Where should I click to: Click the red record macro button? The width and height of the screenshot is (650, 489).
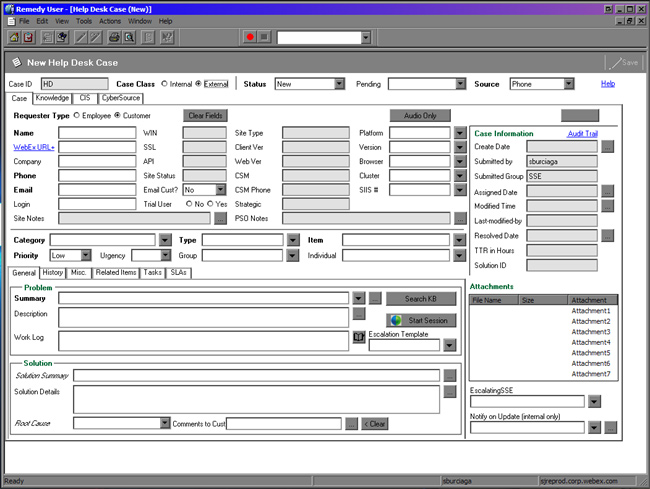coord(249,37)
